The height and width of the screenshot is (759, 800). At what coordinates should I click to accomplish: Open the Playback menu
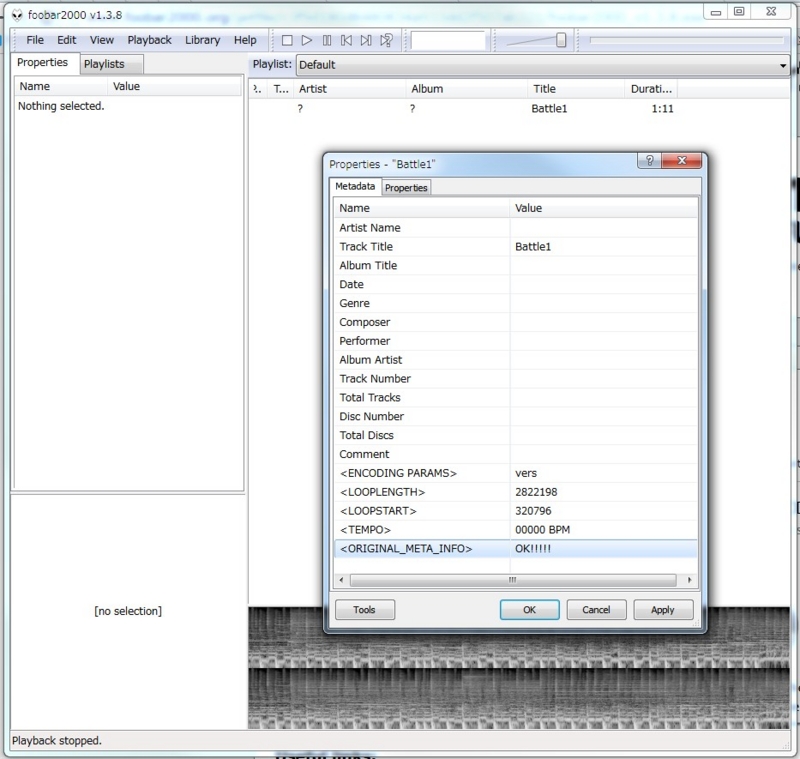(x=149, y=40)
